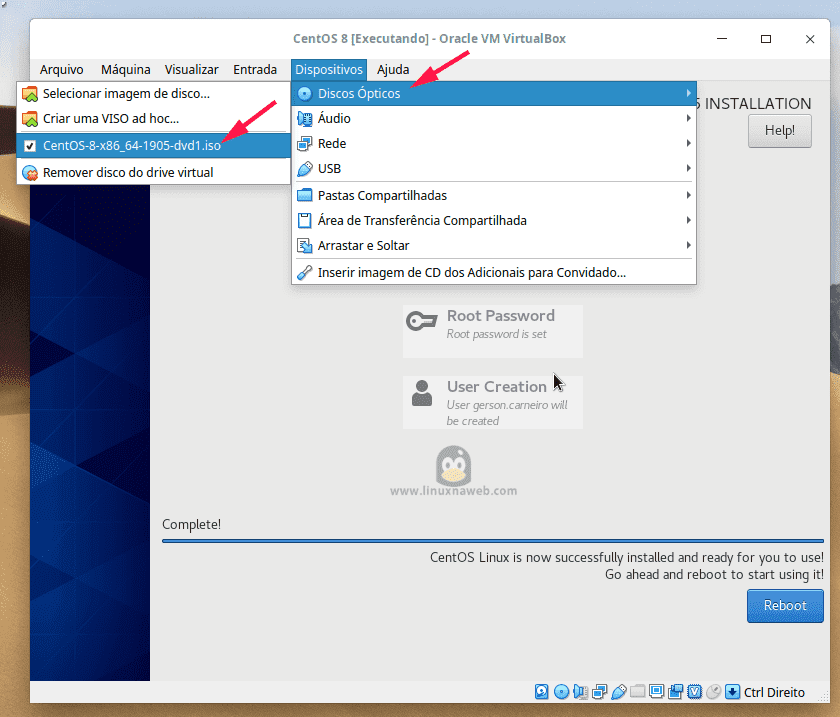Click the Ctrl Direito host key label
This screenshot has height=717, width=840.
click(x=774, y=692)
